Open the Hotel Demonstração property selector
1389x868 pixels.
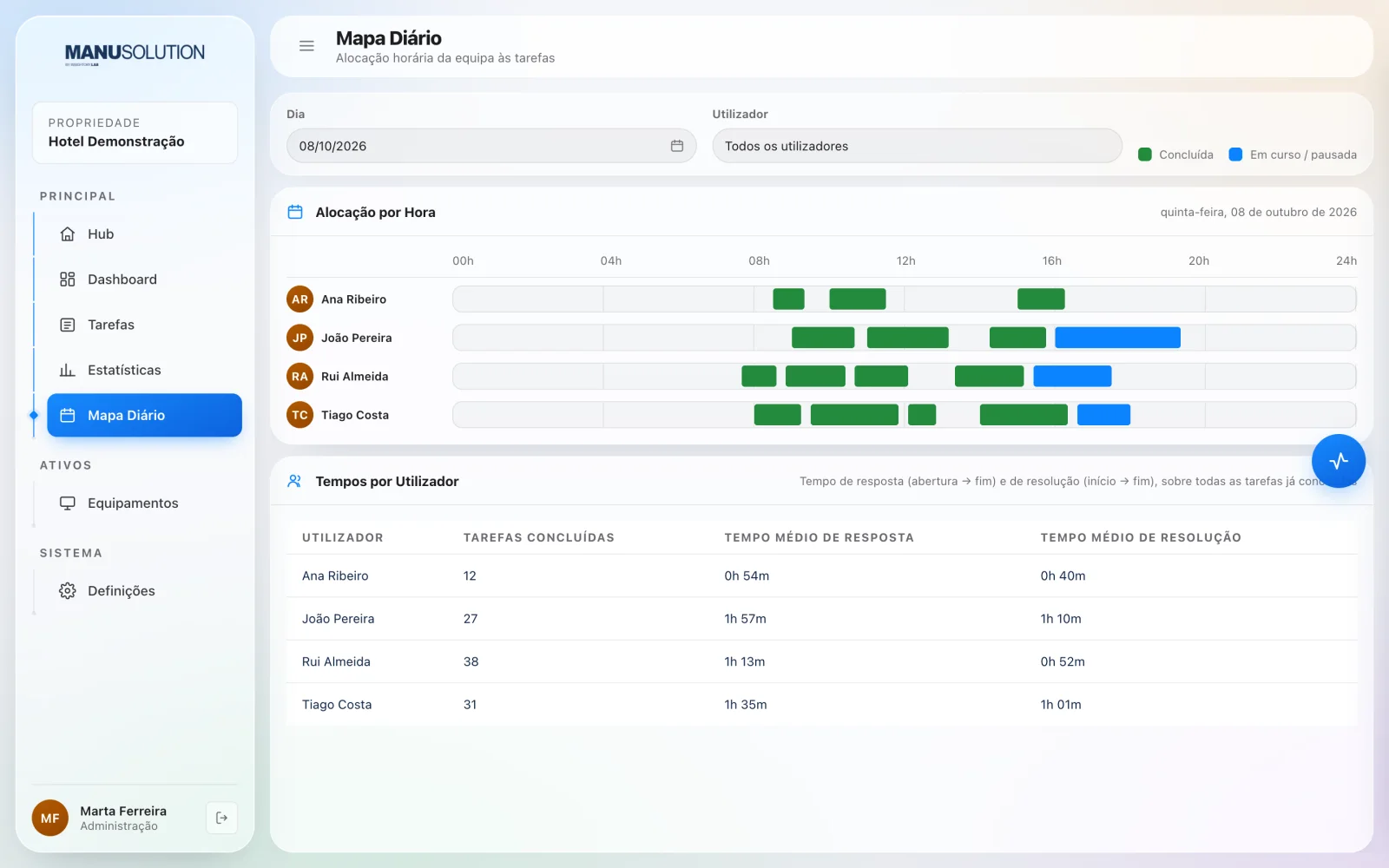click(x=135, y=133)
